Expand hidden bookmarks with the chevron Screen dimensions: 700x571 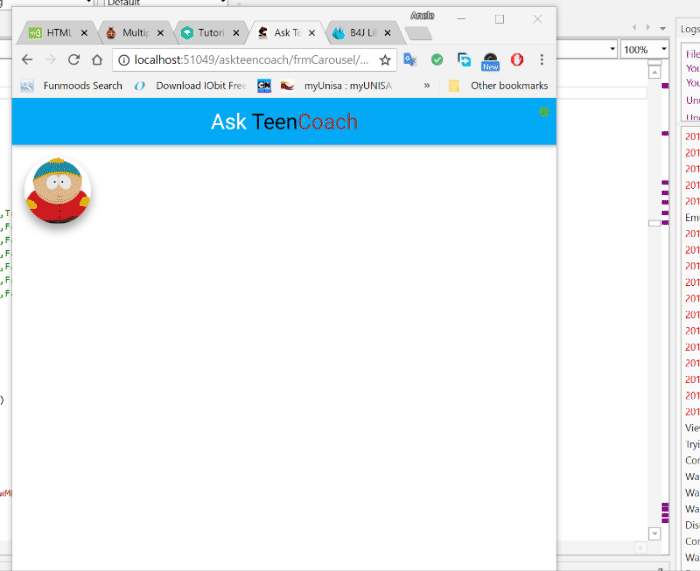[427, 85]
